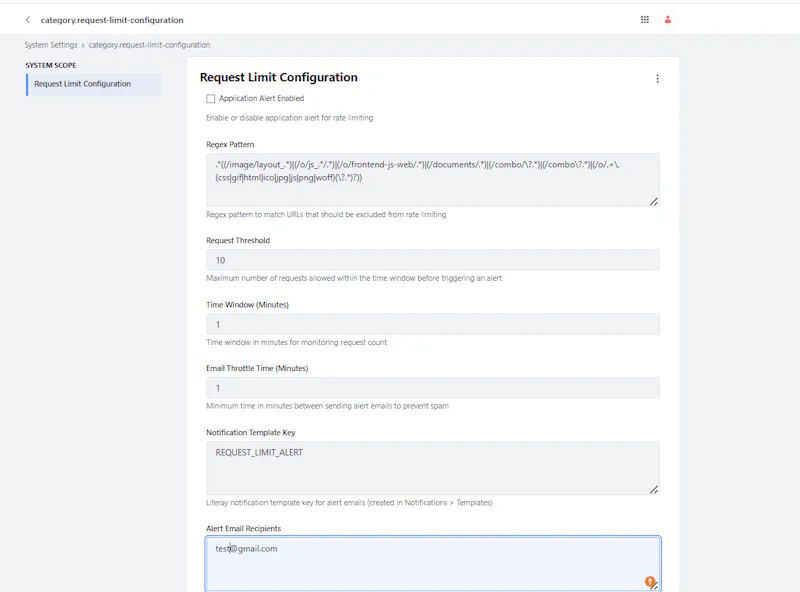Click the Alert Email Recipients text area
Screen dimensions: 800x592
coord(433,563)
